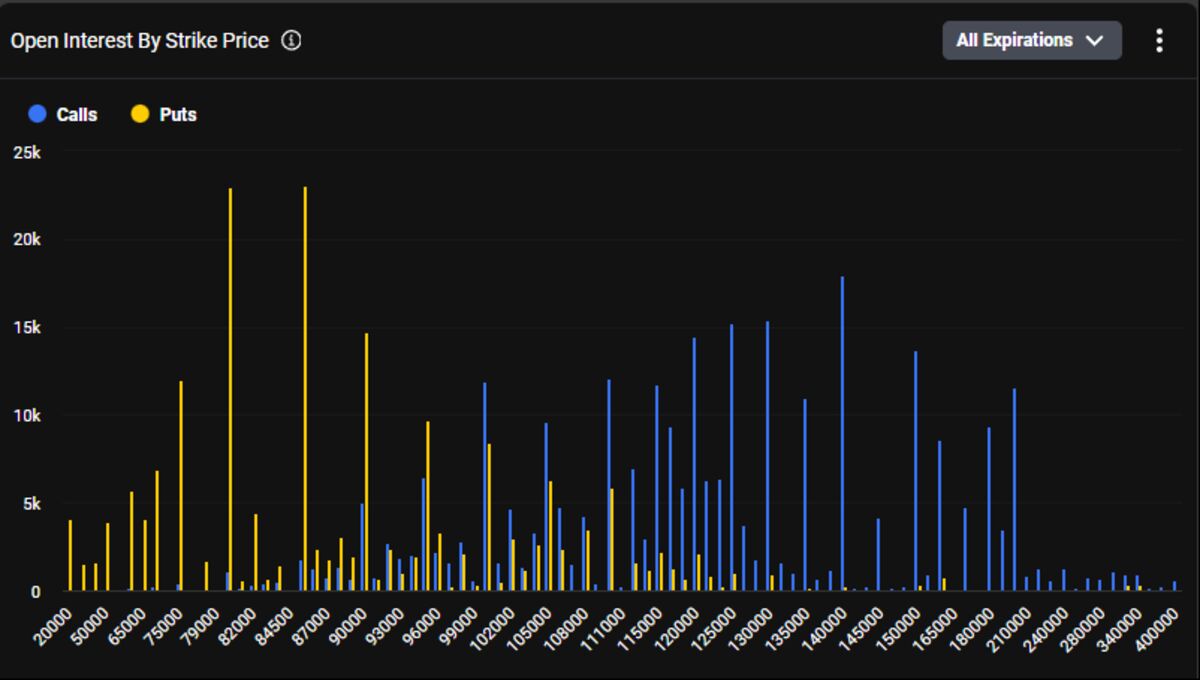Viewport: 1200px width, 680px height.
Task: Open the All Expirations dropdown
Action: pyautogui.click(x=1031, y=41)
